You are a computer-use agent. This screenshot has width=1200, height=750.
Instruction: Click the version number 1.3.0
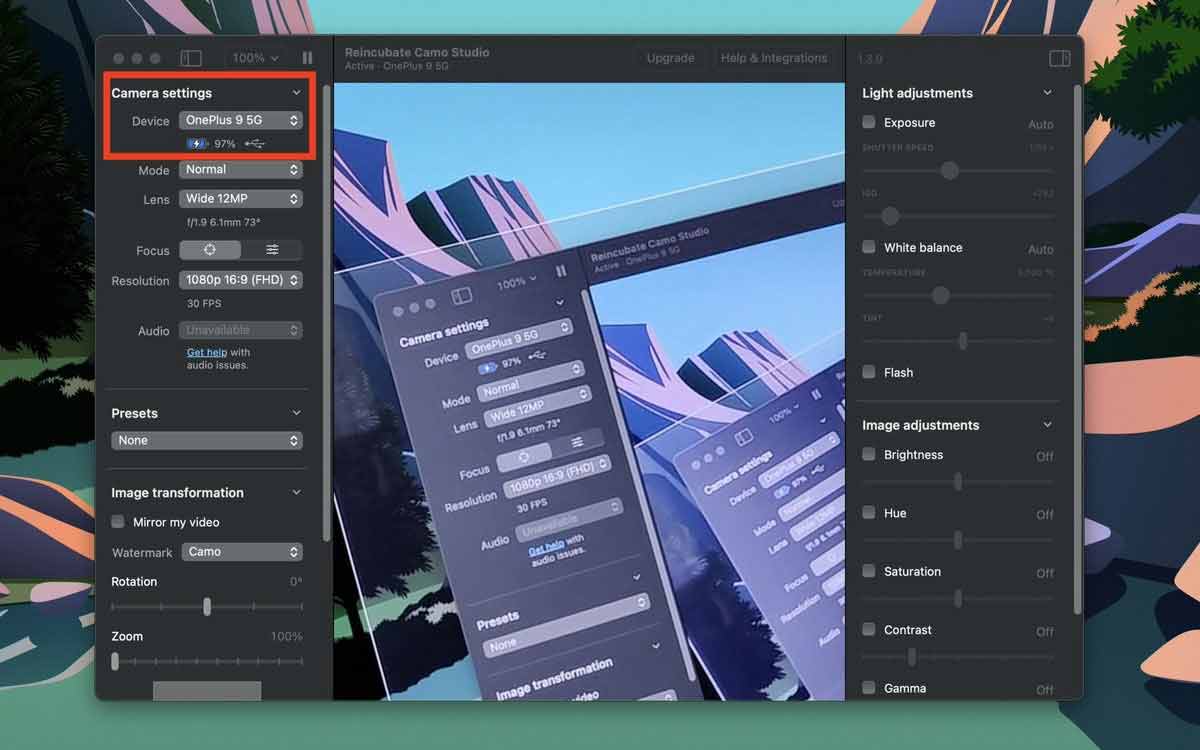(868, 59)
